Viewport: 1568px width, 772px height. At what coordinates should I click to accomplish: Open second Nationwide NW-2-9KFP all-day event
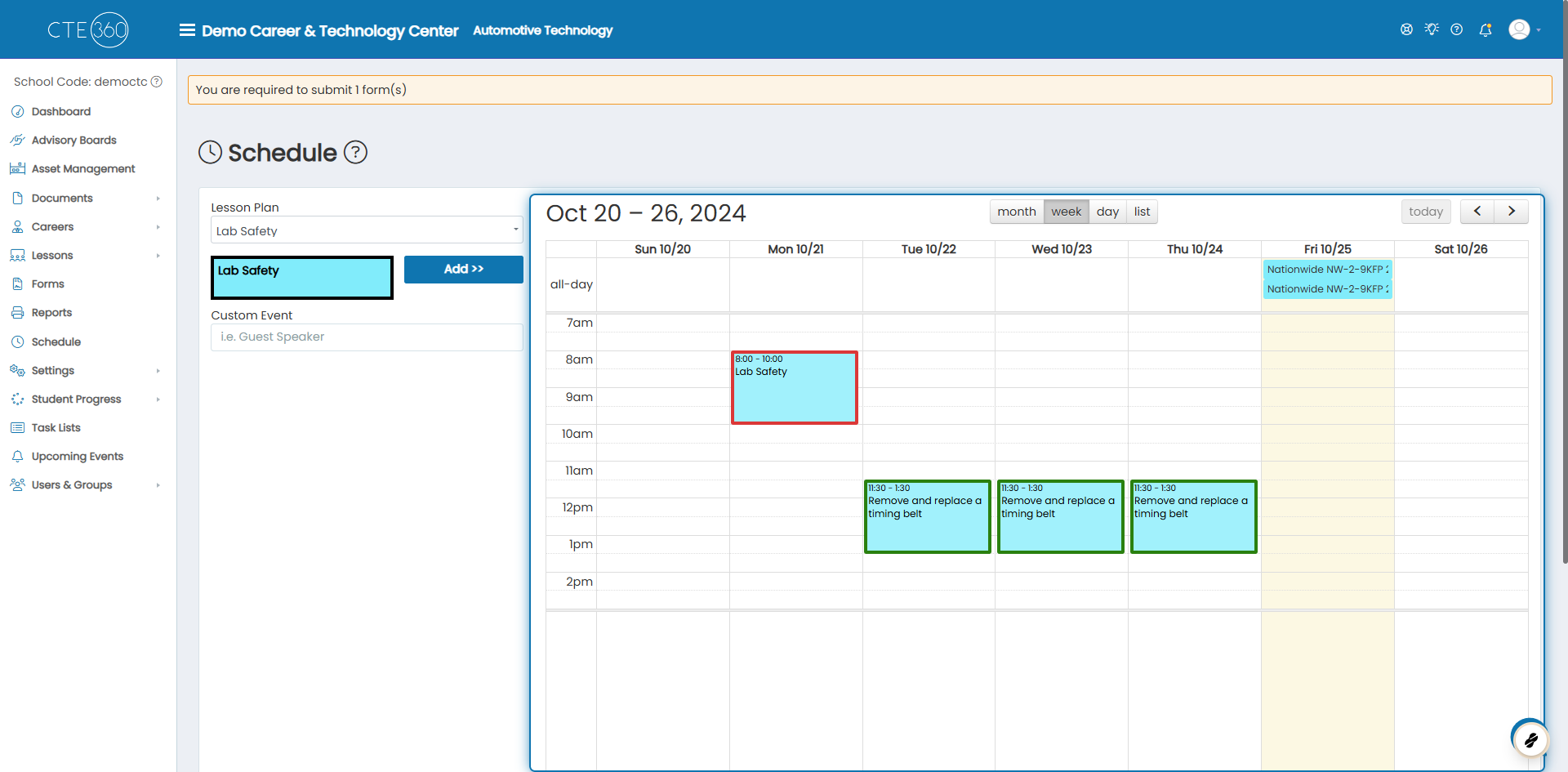pyautogui.click(x=1328, y=289)
